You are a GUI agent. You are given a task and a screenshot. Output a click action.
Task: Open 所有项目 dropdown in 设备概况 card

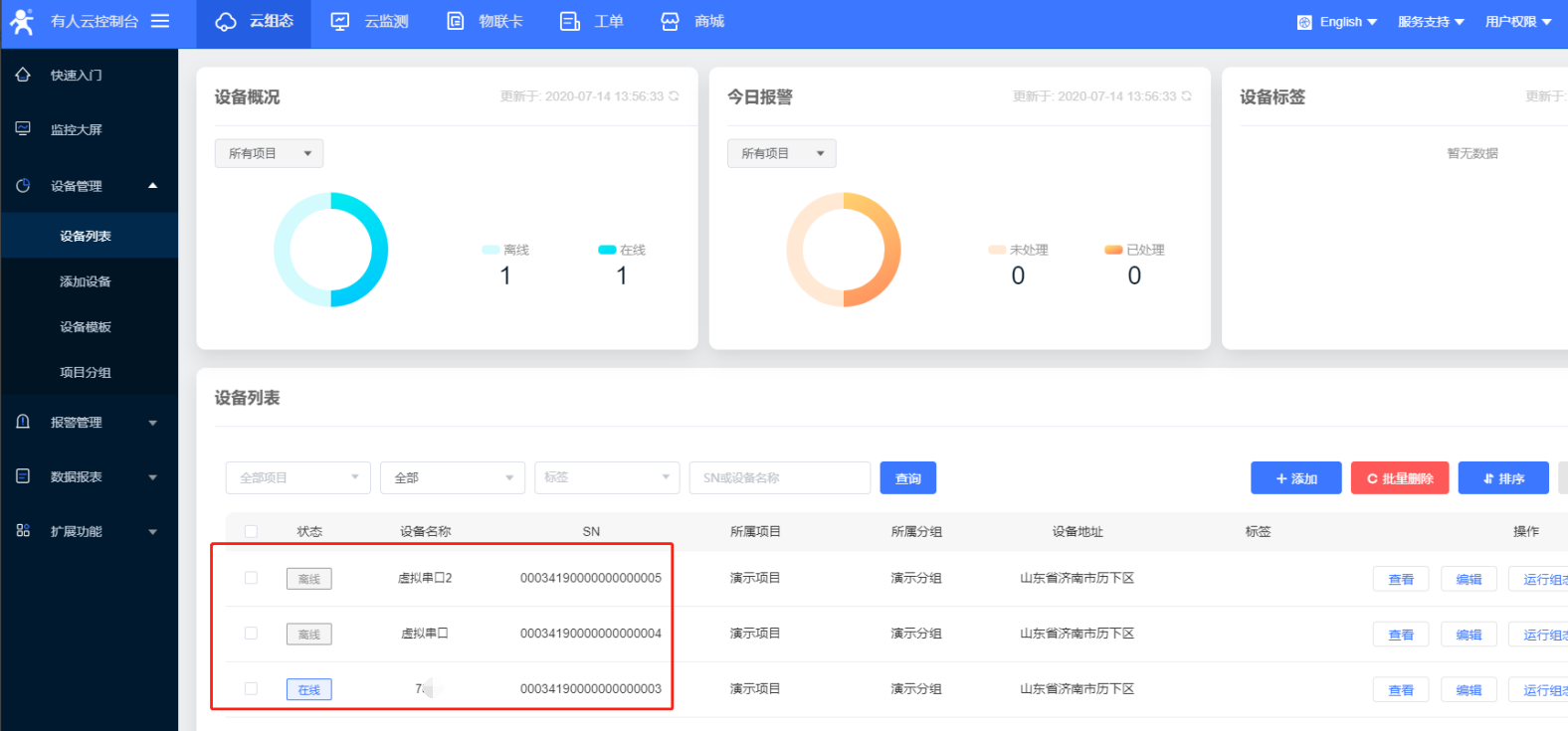[x=269, y=153]
